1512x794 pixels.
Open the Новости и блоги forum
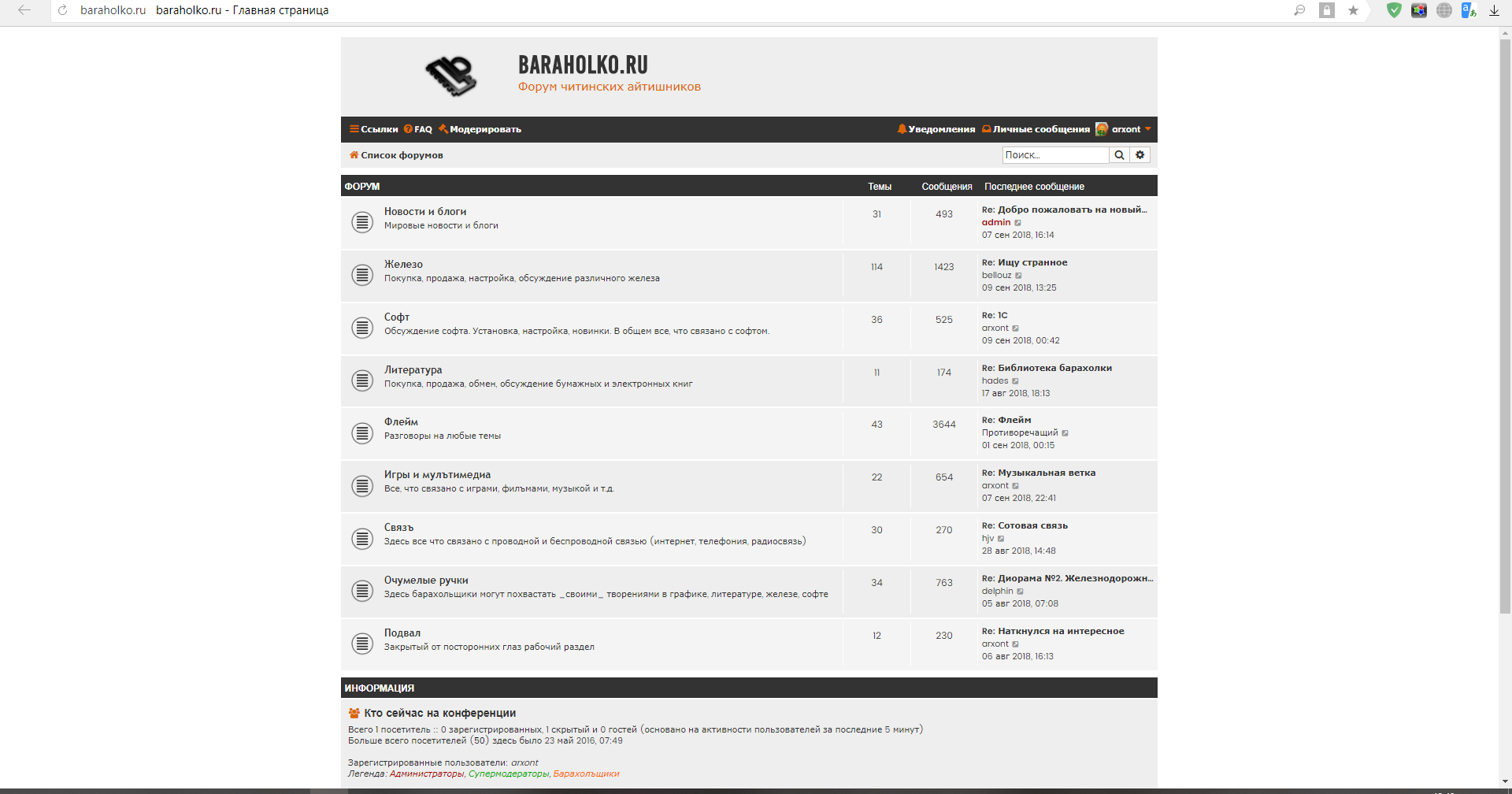tap(425, 212)
